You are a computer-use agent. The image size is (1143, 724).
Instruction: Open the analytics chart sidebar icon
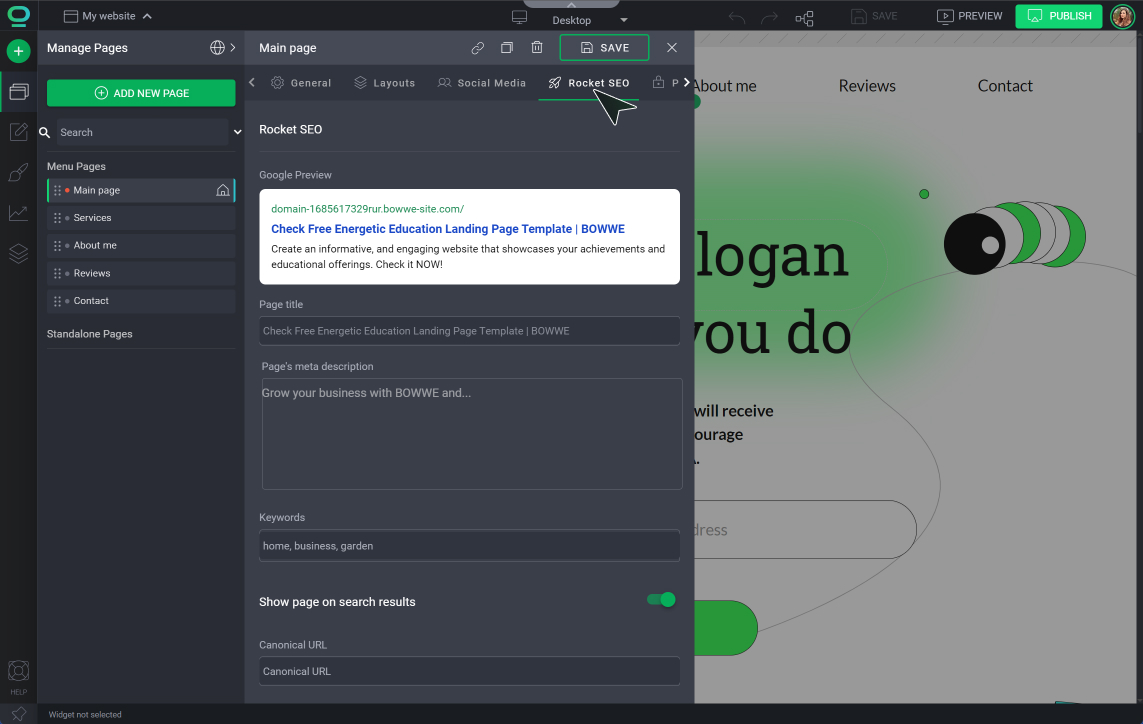click(18, 213)
